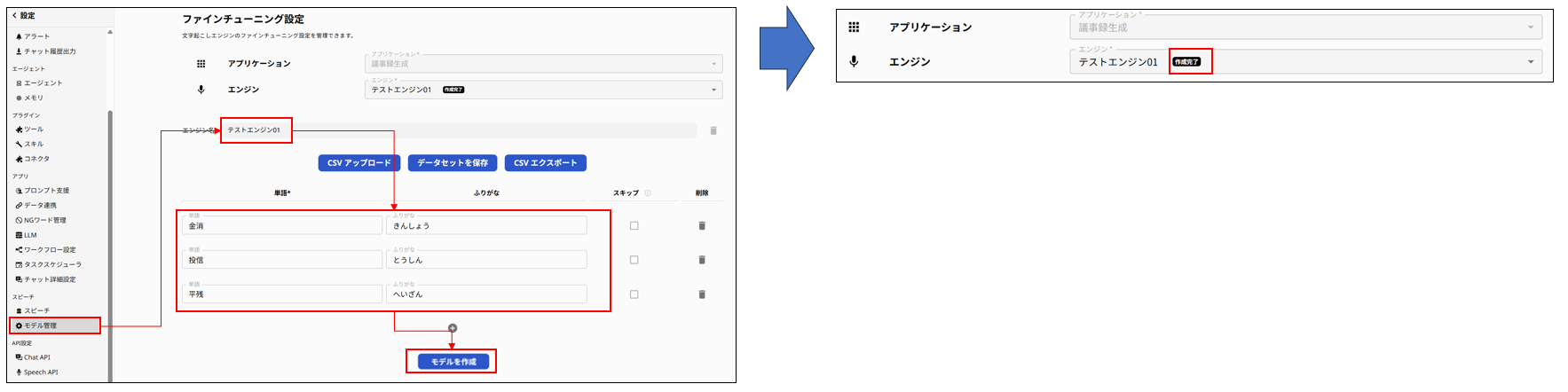Delete the 金消 word row

click(x=701, y=226)
